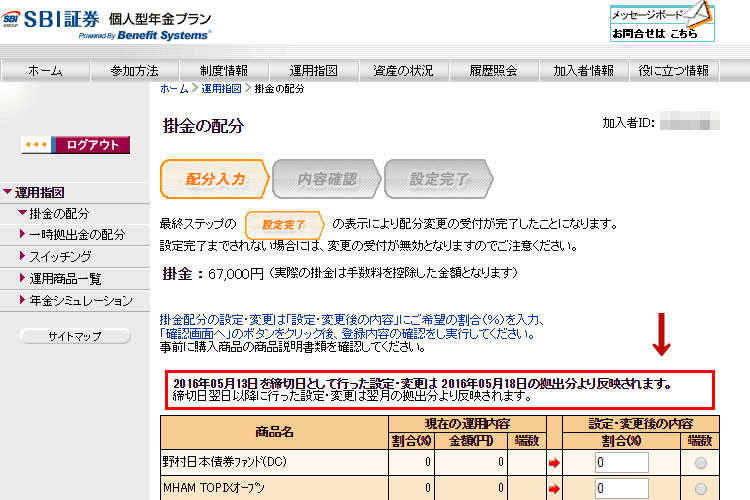750x500 pixels.
Task: Click the 内容確認 step indicator
Action: pos(327,179)
